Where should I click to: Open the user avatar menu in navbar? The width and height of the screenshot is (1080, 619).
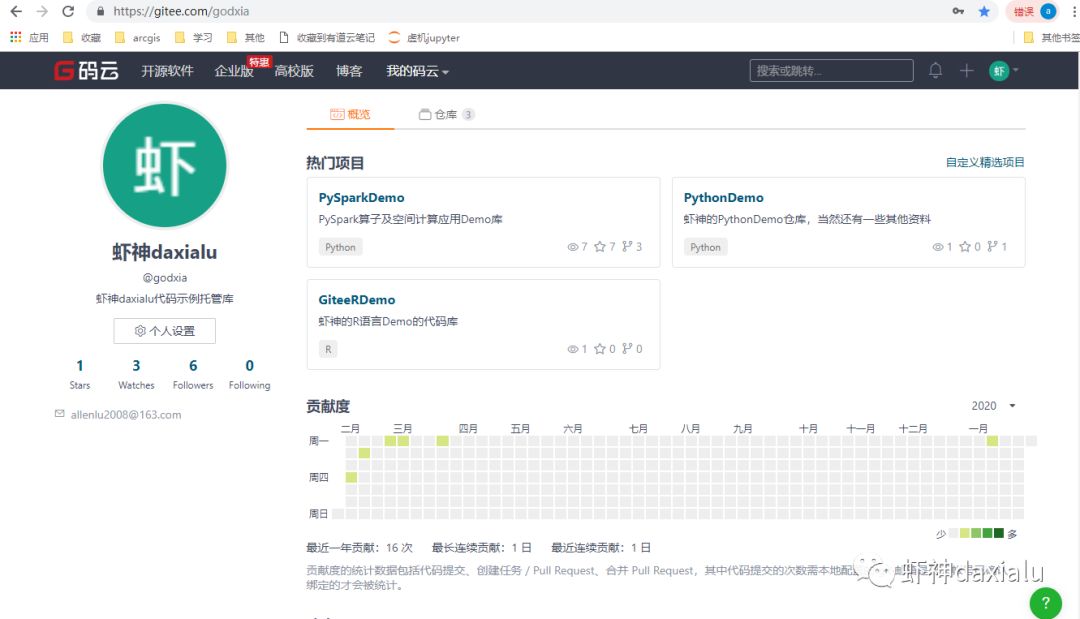[x=1003, y=70]
